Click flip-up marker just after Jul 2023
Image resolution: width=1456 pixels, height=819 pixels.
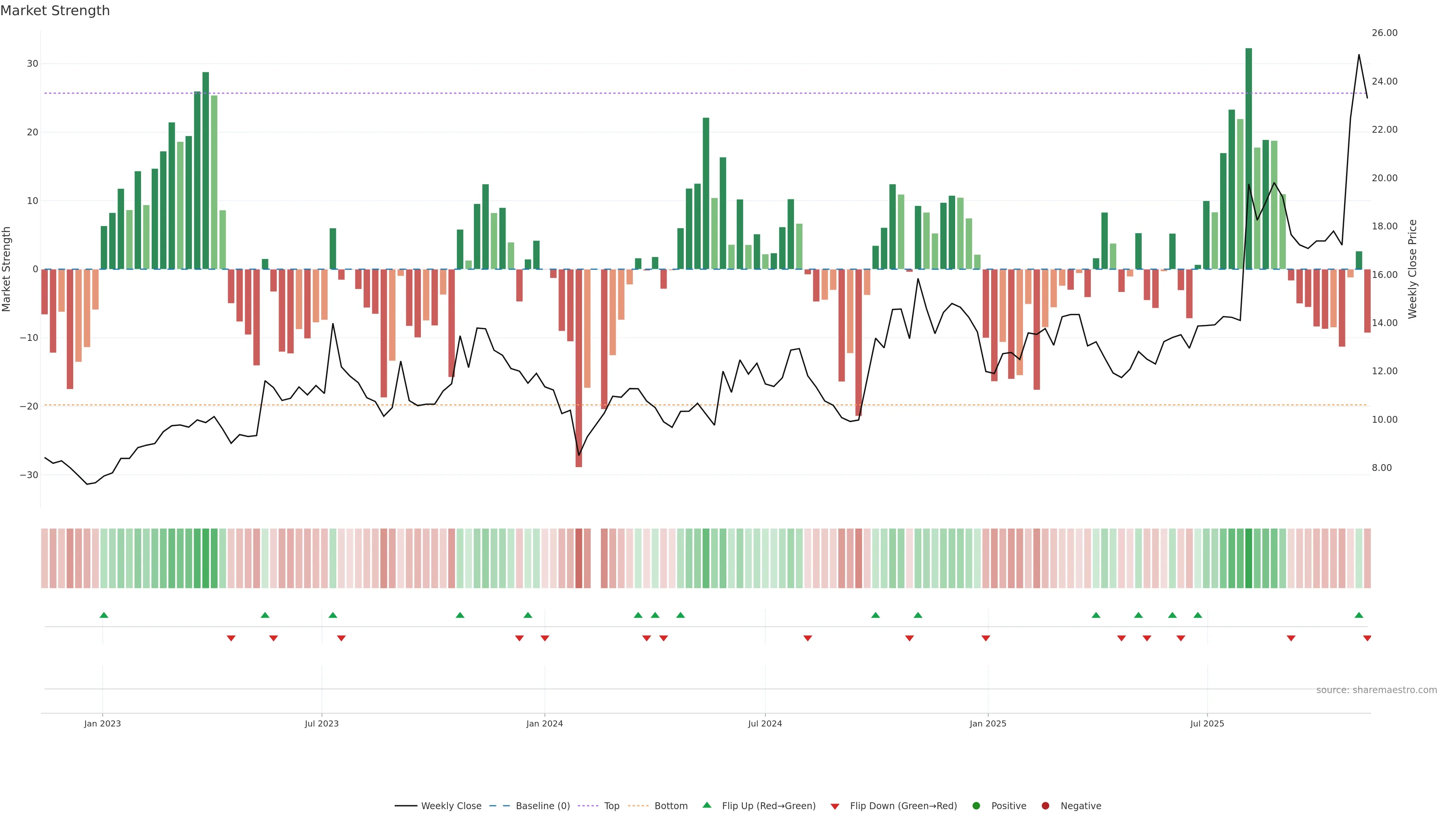(333, 615)
